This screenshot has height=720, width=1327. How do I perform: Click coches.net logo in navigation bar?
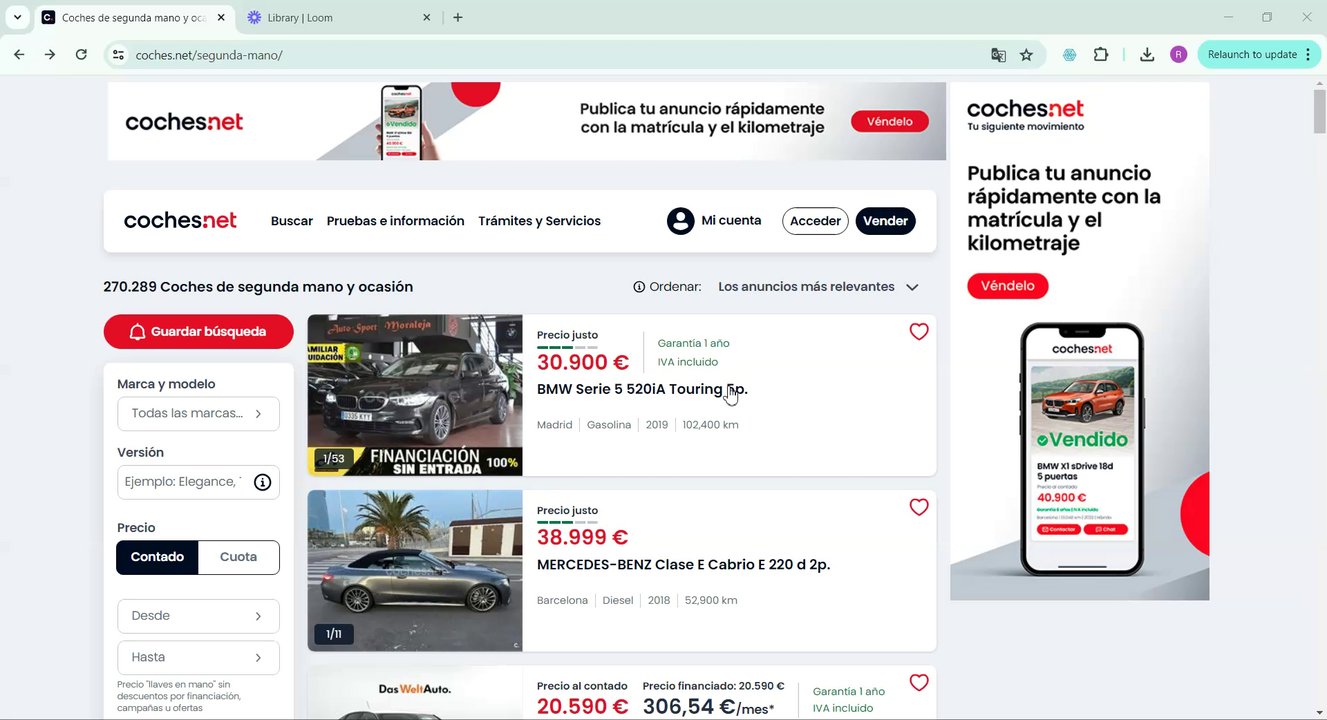(180, 221)
